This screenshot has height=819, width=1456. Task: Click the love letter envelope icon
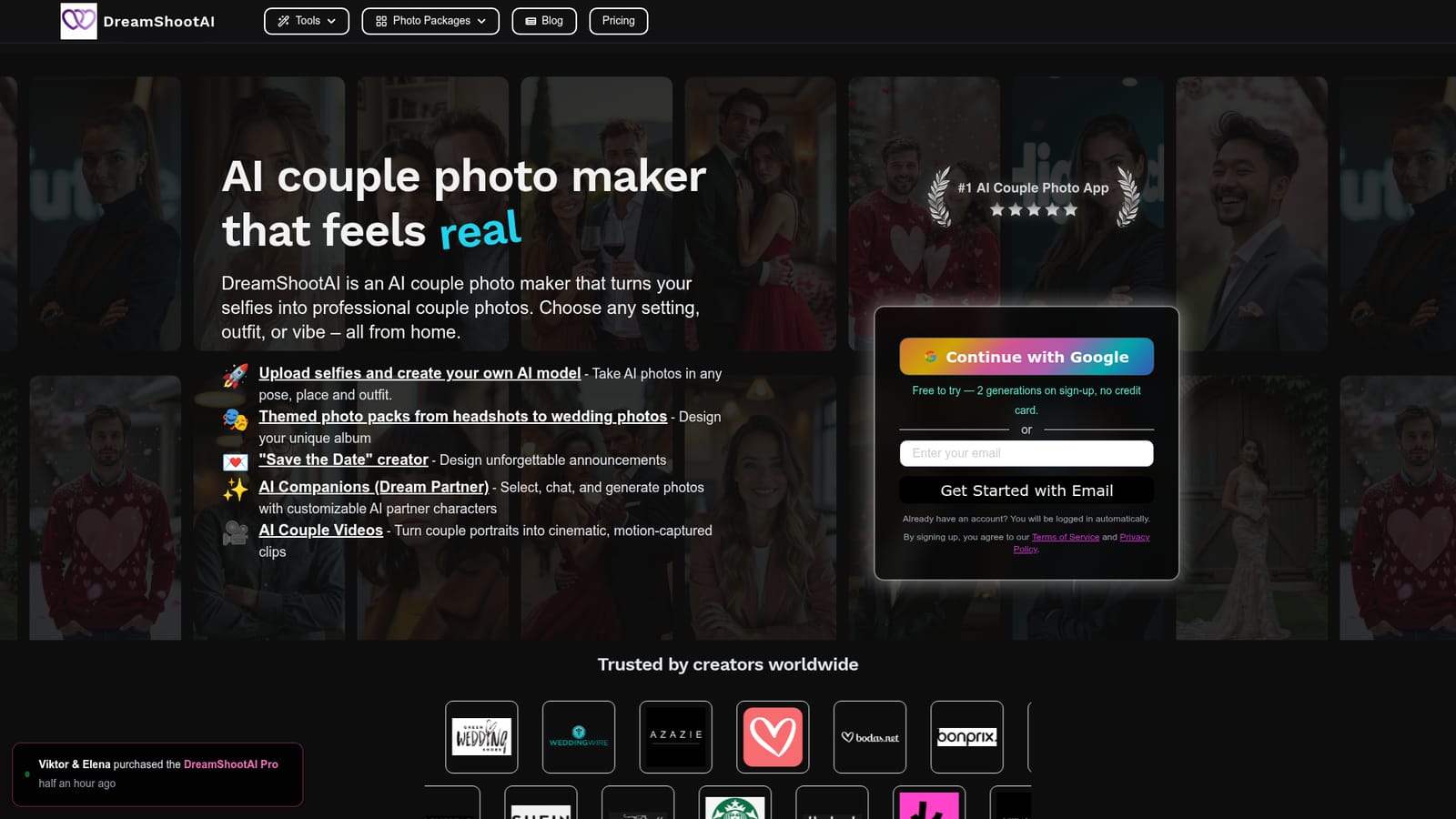tap(235, 462)
